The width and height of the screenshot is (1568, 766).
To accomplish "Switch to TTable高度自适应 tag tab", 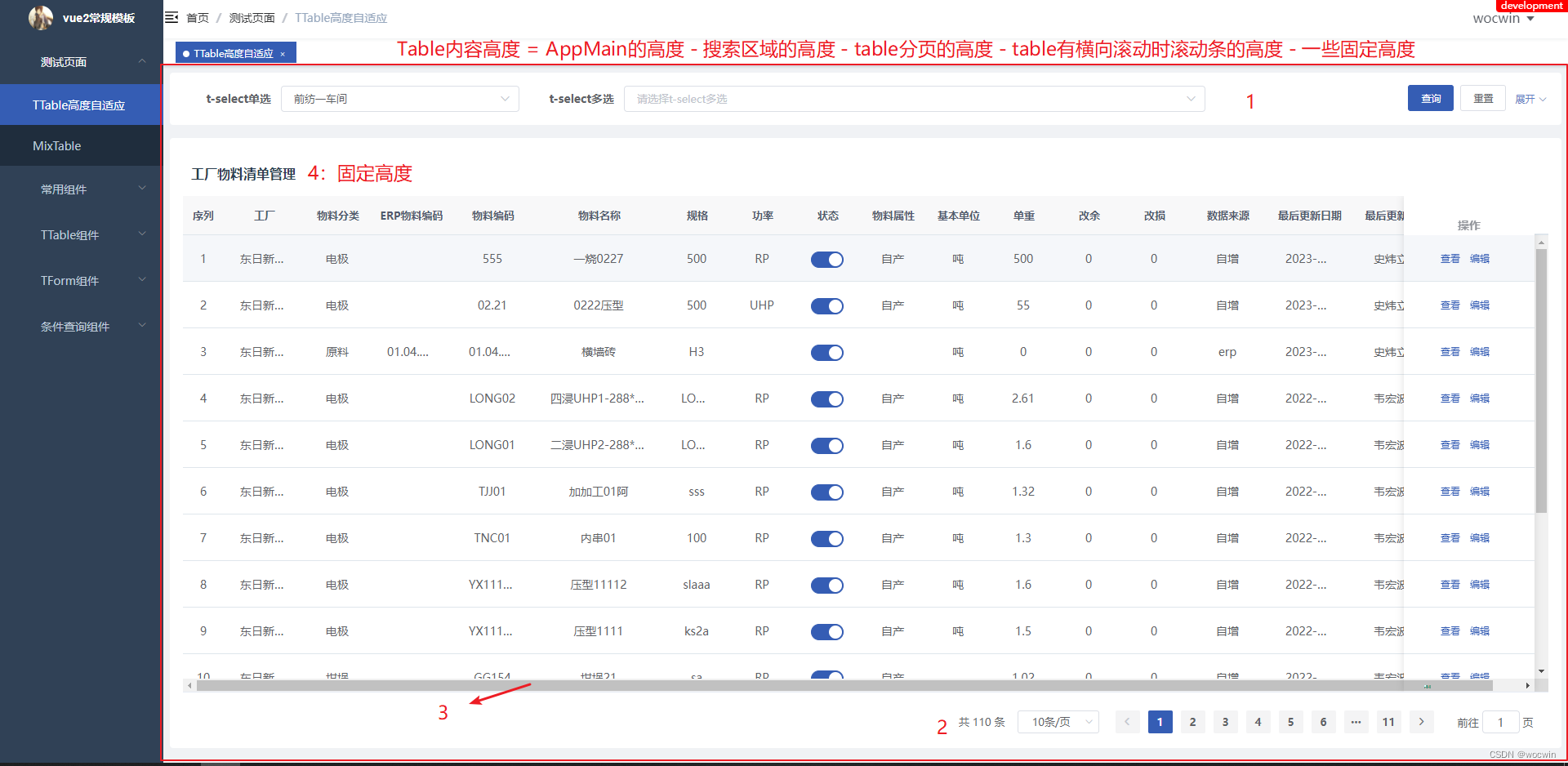I will tap(234, 54).
